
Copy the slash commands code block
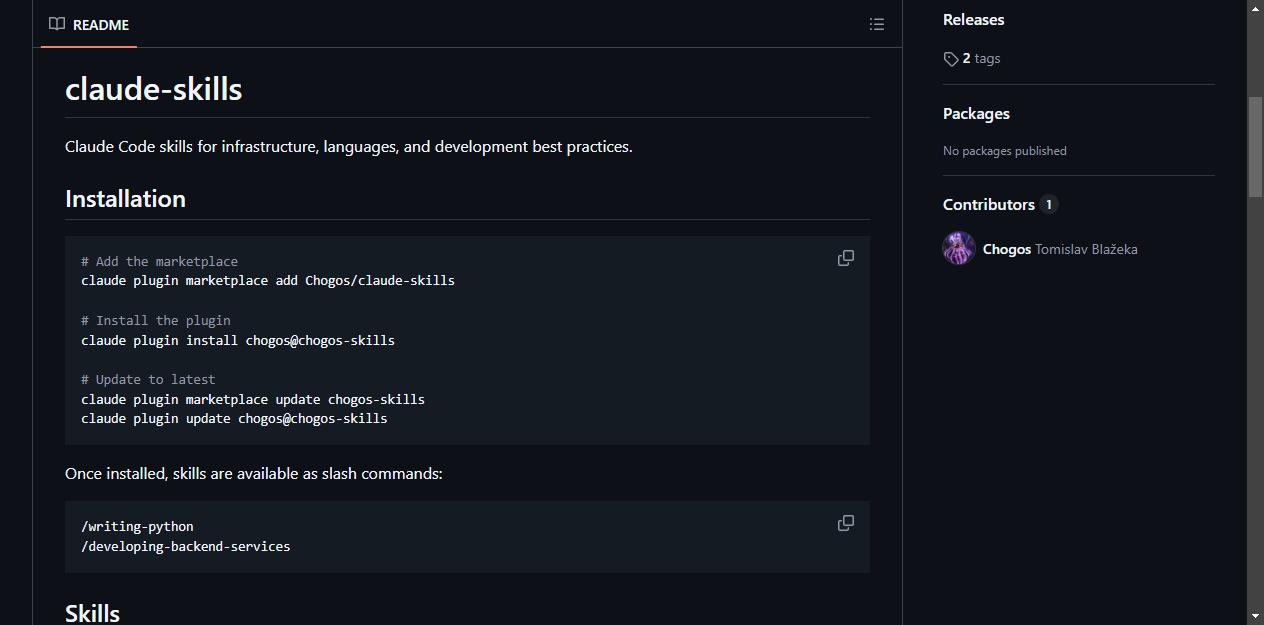846,523
